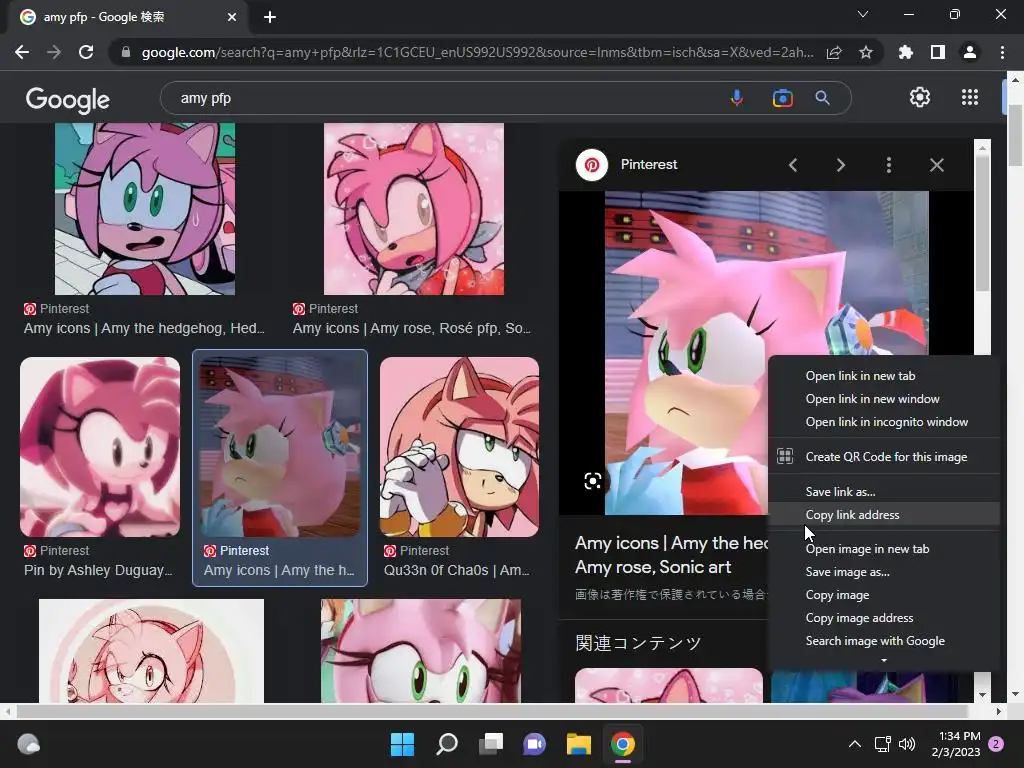Open a new browser tab
This screenshot has width=1024, height=768.
[270, 17]
